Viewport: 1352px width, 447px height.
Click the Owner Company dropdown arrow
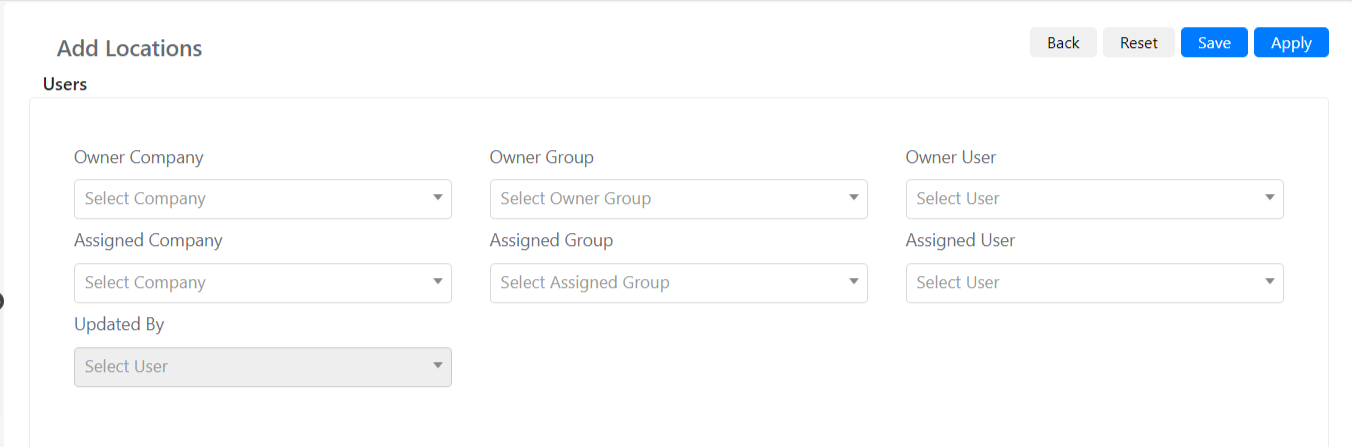pos(438,198)
